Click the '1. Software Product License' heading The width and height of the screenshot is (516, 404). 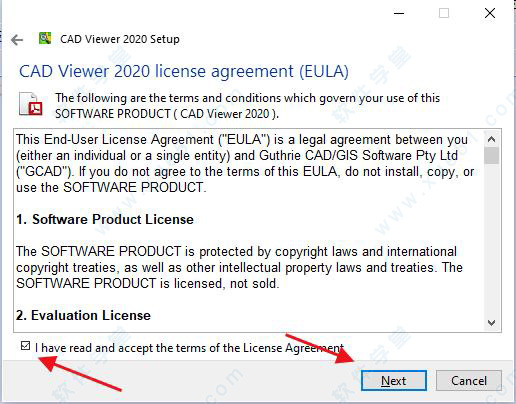point(105,219)
